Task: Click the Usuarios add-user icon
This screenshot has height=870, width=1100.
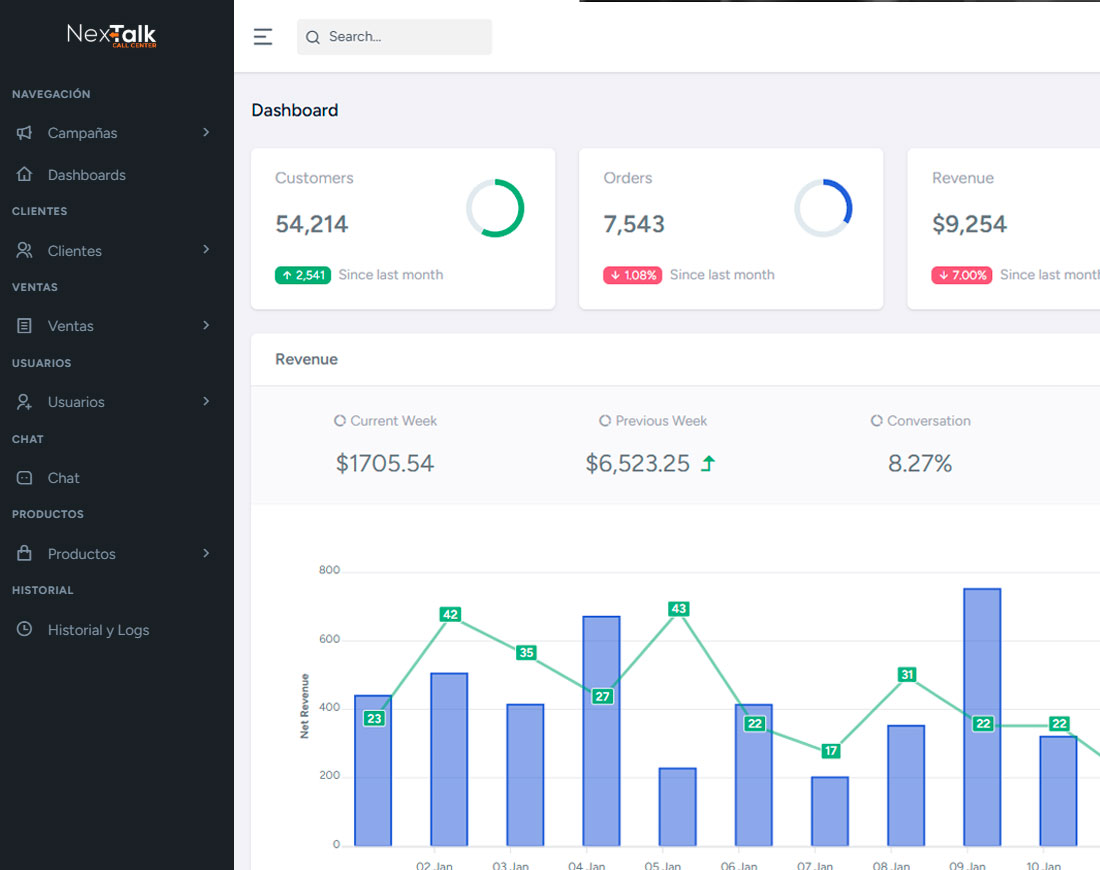Action: tap(25, 401)
